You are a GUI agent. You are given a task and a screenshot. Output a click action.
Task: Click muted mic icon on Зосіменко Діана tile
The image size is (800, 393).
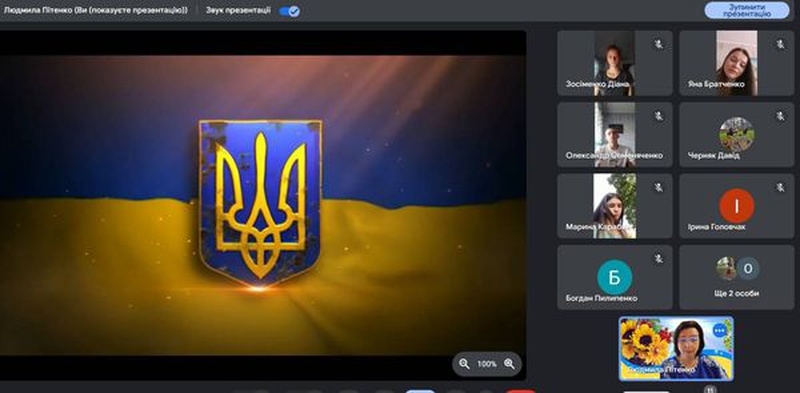pyautogui.click(x=659, y=45)
